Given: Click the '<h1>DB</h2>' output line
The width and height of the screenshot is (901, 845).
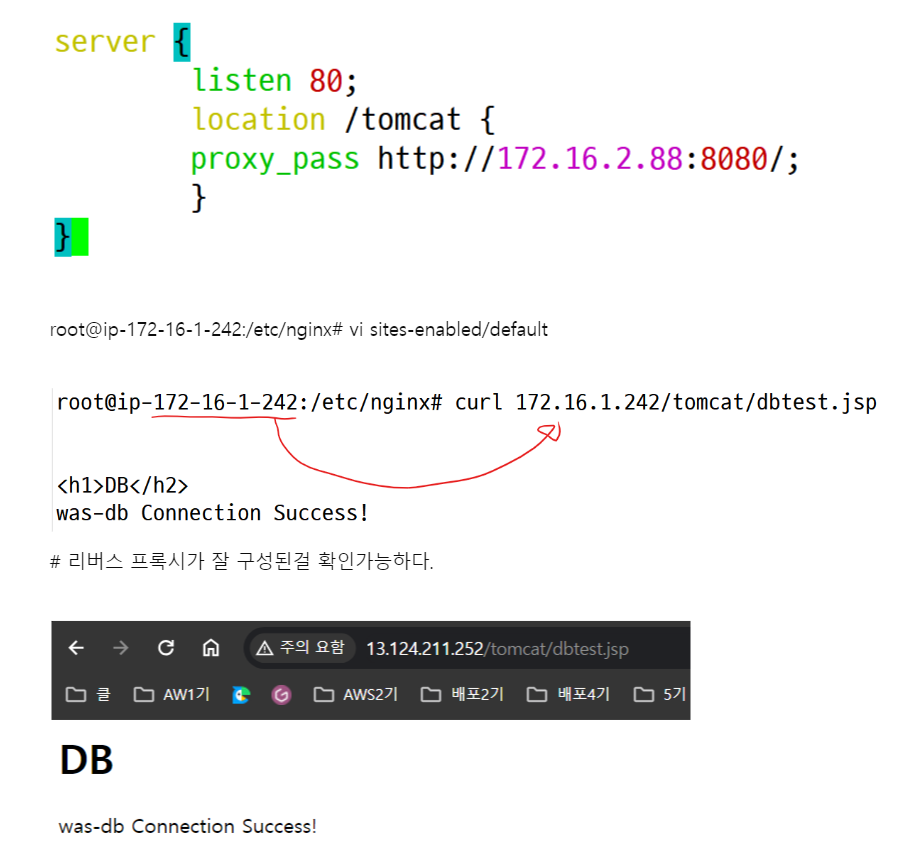Looking at the screenshot, I should click(x=122, y=486).
